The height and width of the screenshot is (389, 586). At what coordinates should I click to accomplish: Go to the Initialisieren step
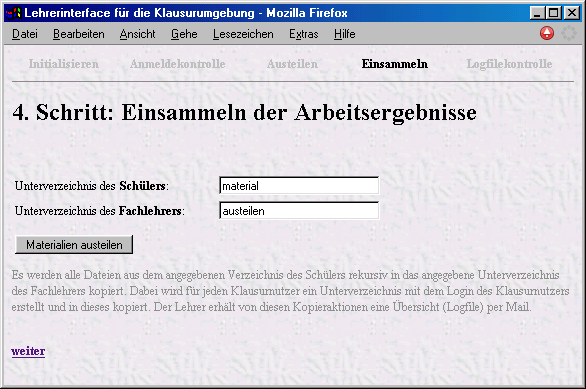coord(64,64)
